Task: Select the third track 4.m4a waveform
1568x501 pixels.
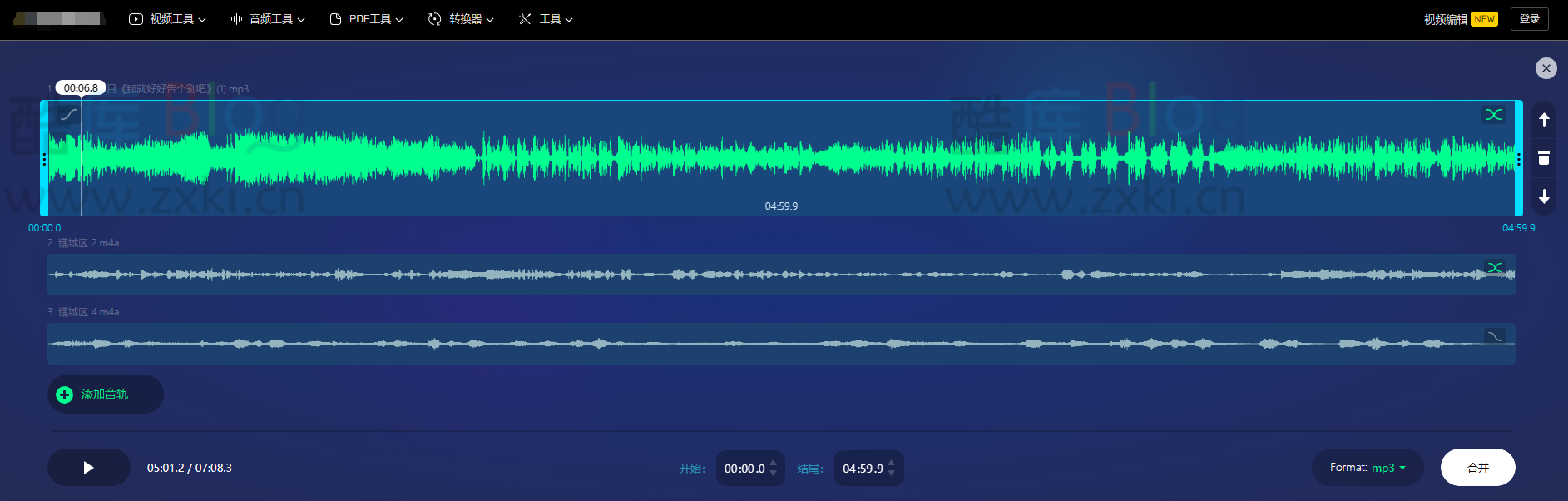Action: [x=781, y=343]
